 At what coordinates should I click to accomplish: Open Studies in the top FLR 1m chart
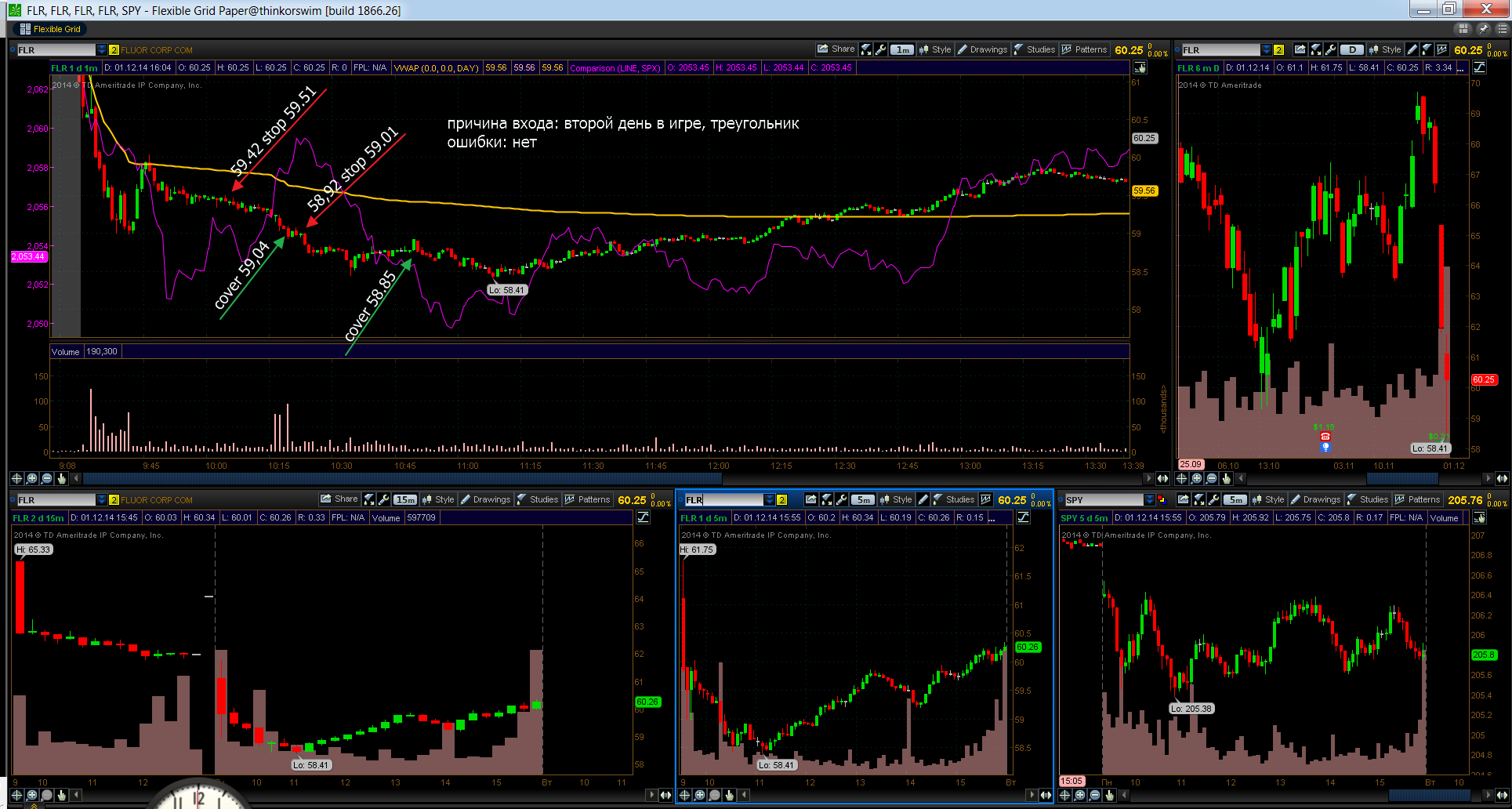pos(1035,49)
